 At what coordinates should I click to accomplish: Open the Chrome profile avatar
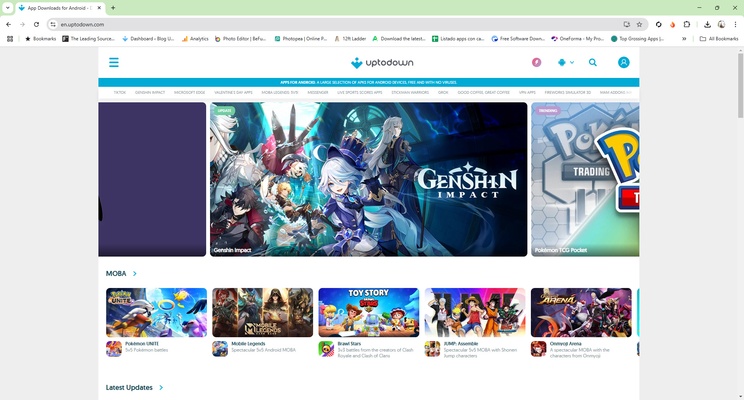click(721, 24)
